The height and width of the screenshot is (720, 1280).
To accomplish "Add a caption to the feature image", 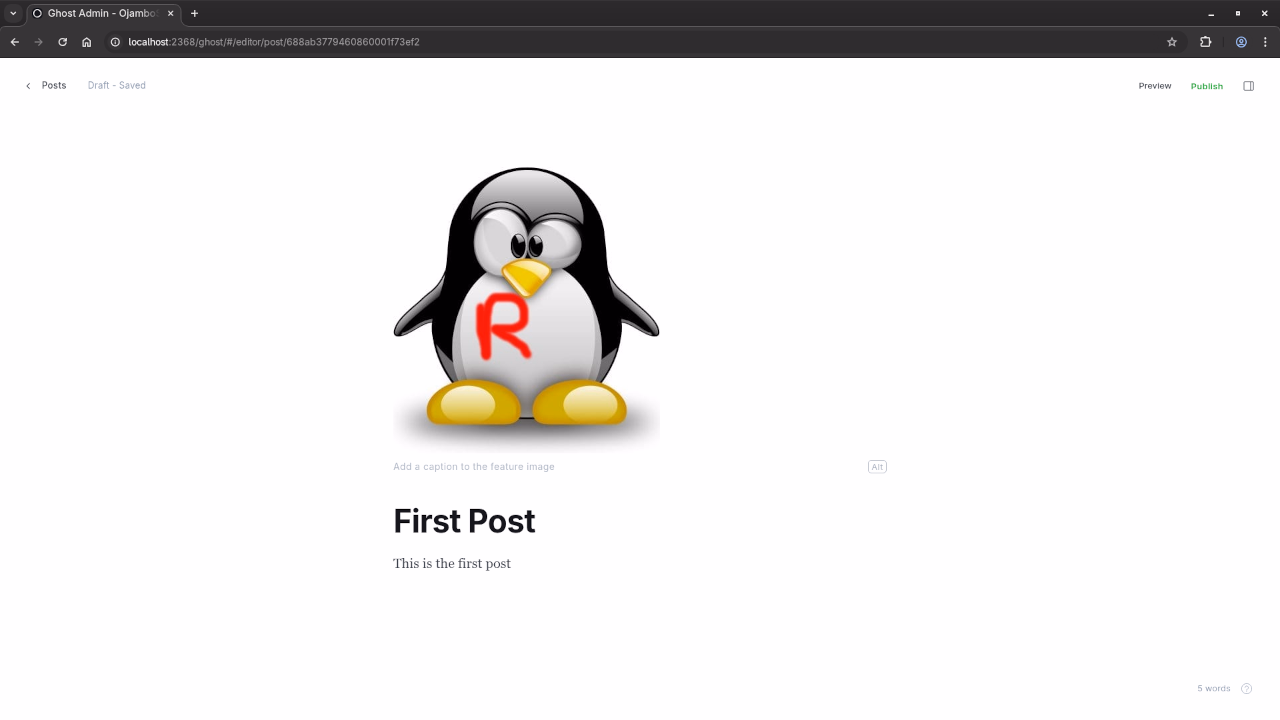I will [474, 467].
